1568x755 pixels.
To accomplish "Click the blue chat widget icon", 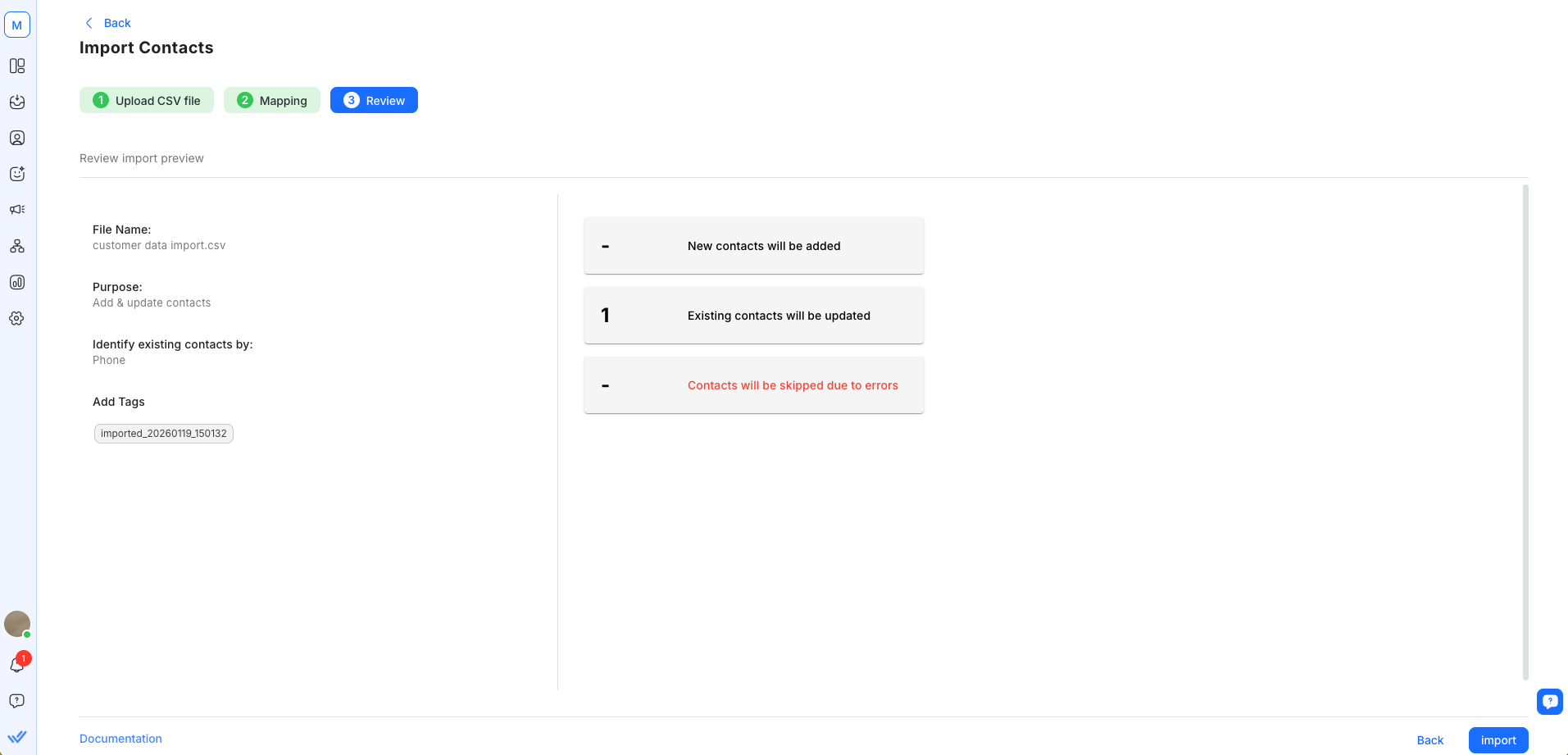I will click(1549, 702).
